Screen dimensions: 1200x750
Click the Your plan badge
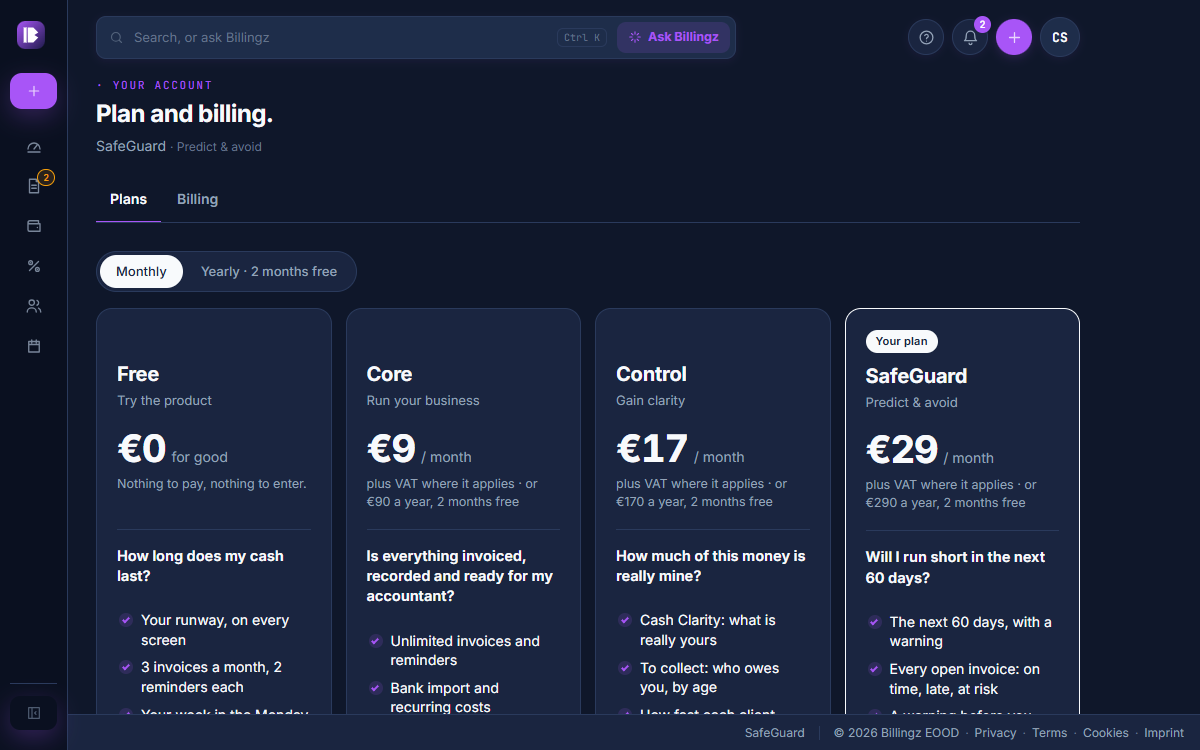[902, 341]
